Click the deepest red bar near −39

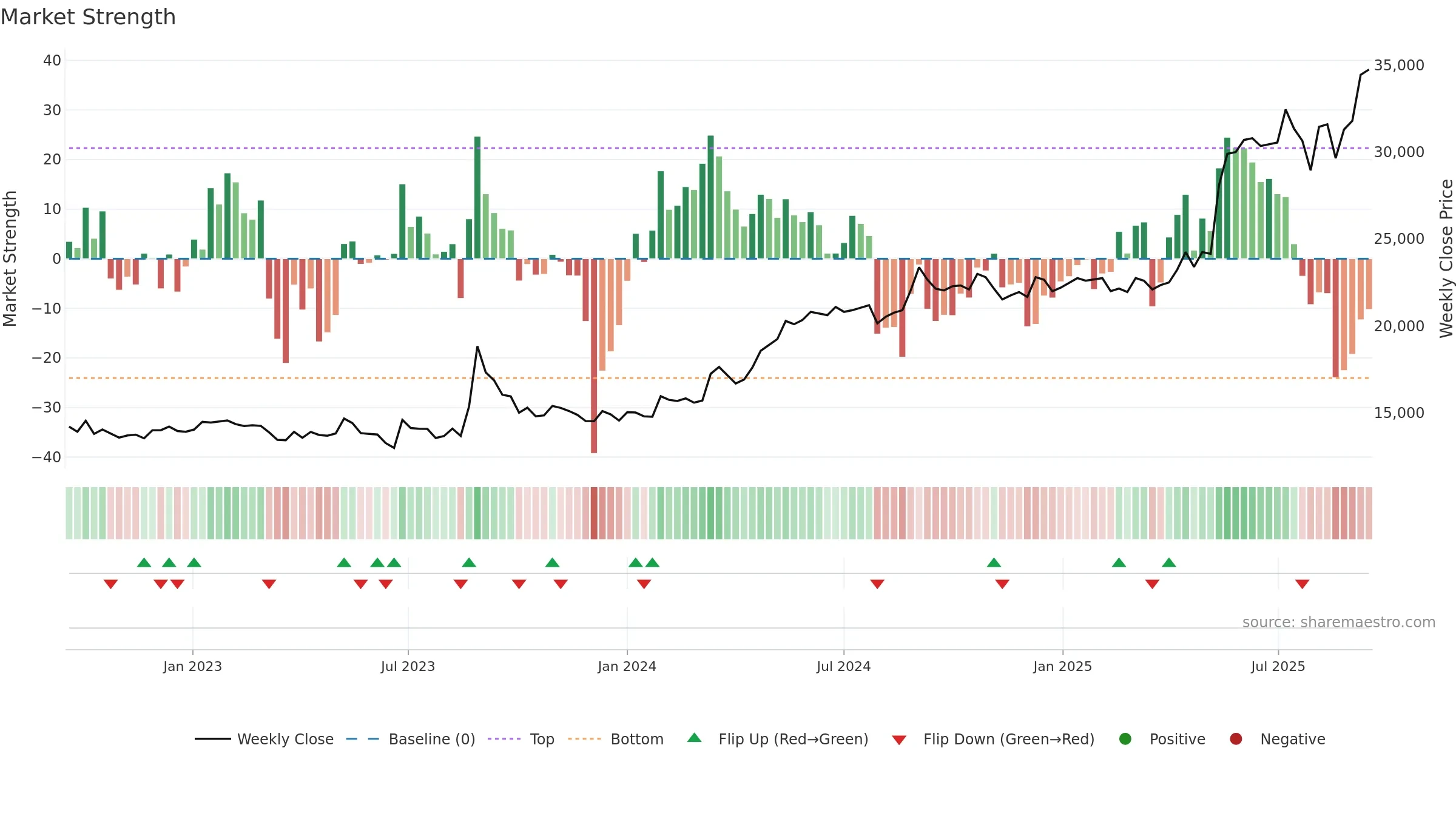[x=594, y=356]
